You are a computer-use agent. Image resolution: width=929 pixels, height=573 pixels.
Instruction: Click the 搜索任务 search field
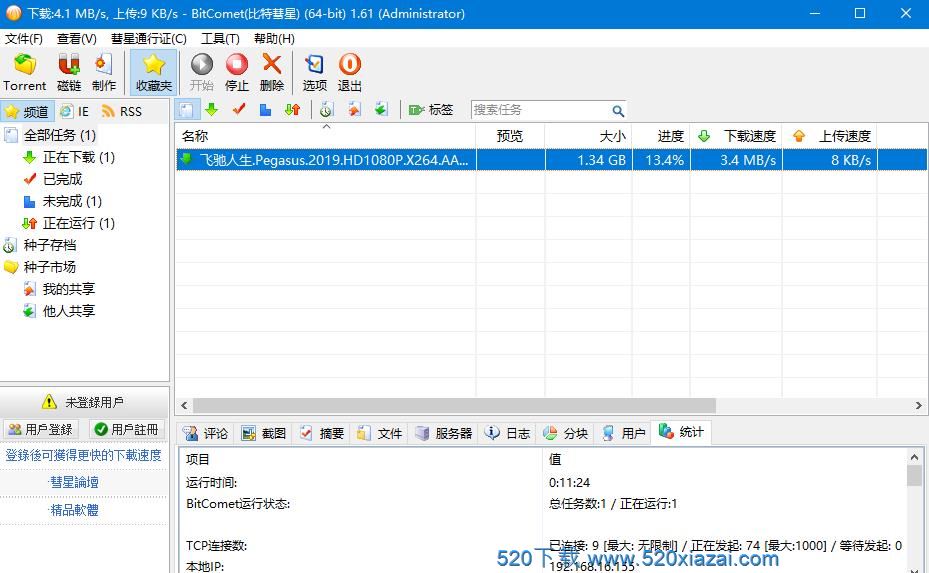539,110
